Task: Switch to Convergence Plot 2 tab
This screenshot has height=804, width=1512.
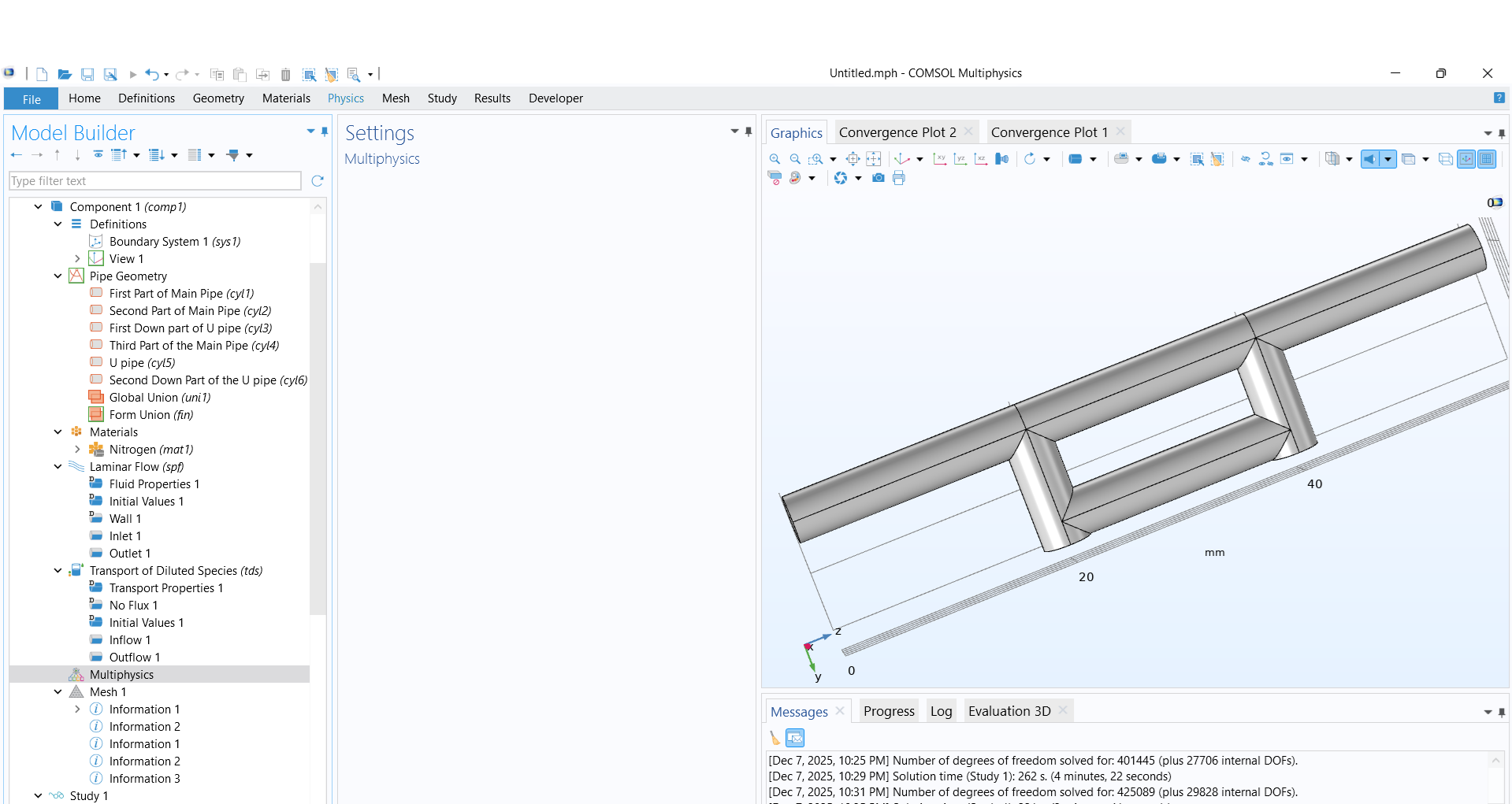Action: pyautogui.click(x=897, y=132)
